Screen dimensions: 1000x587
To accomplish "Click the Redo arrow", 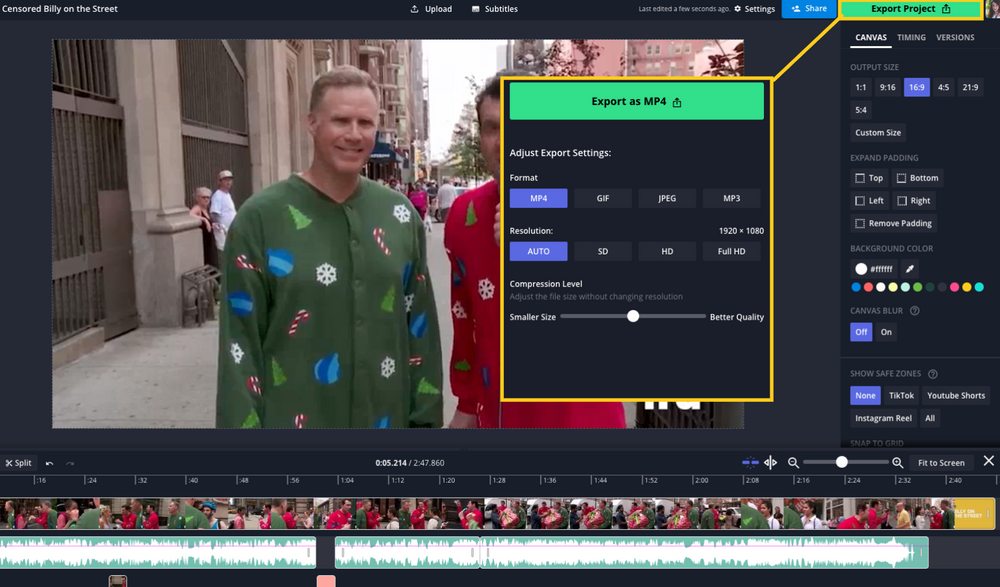I will point(69,462).
